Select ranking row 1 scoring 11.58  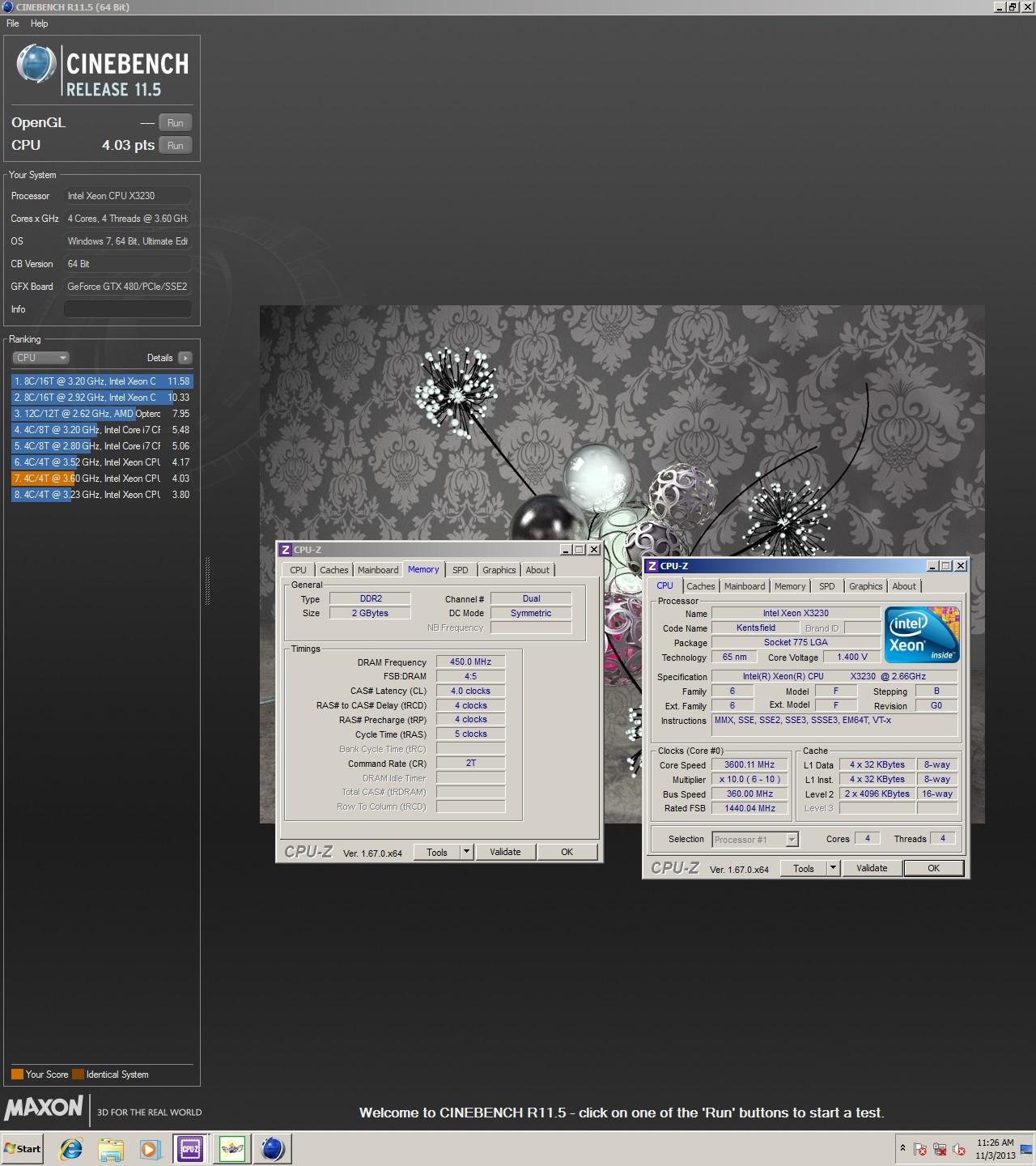(102, 381)
